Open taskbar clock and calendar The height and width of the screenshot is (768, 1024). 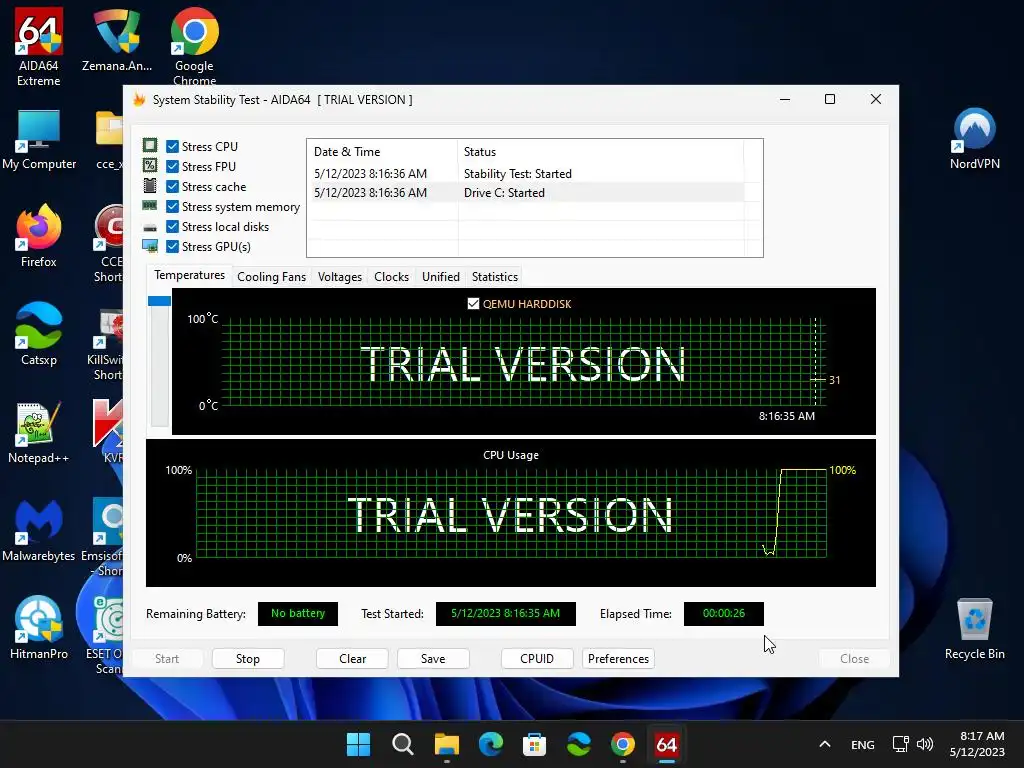(x=977, y=744)
